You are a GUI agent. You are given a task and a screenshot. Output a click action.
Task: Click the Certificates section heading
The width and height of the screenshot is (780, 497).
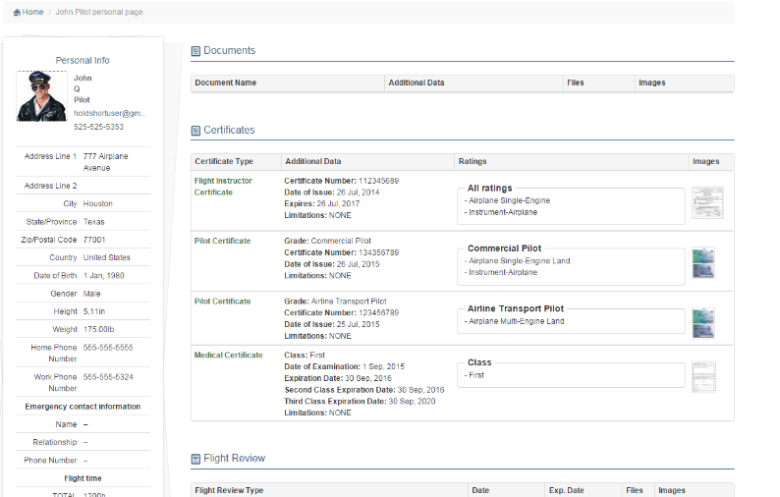[229, 130]
